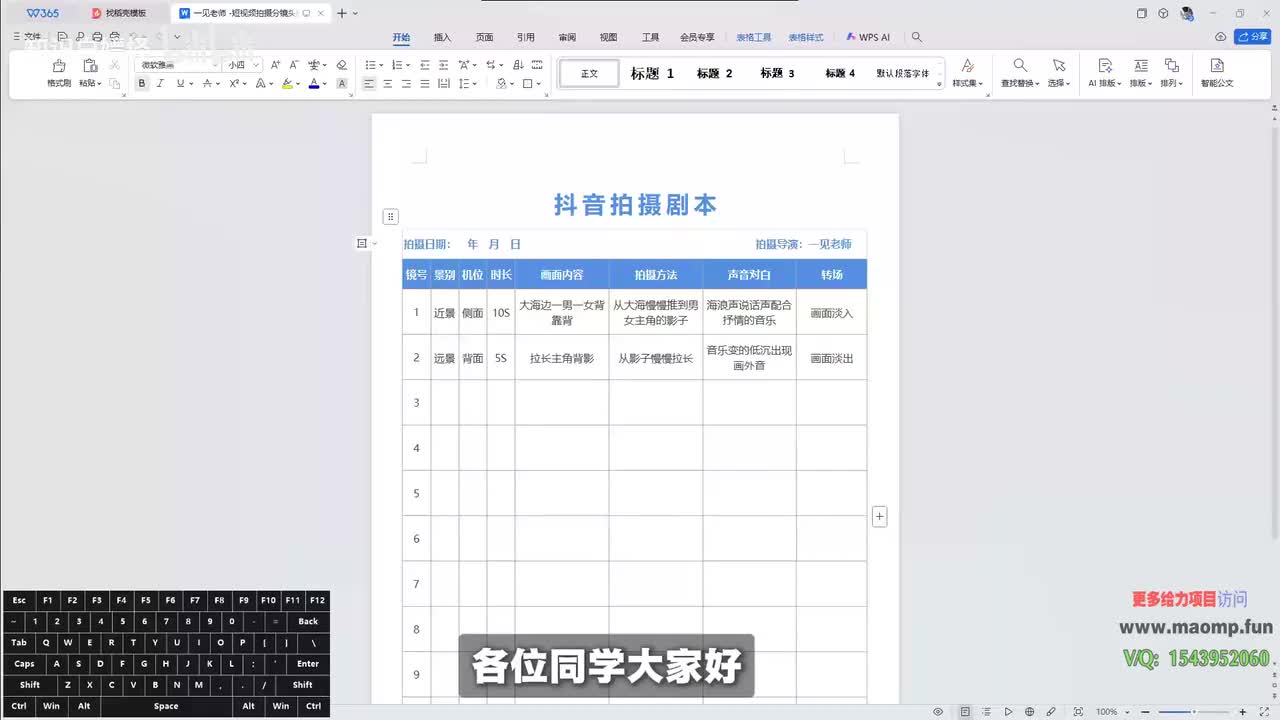
Task: Increase font size with A+ icon
Action: click(x=276, y=65)
